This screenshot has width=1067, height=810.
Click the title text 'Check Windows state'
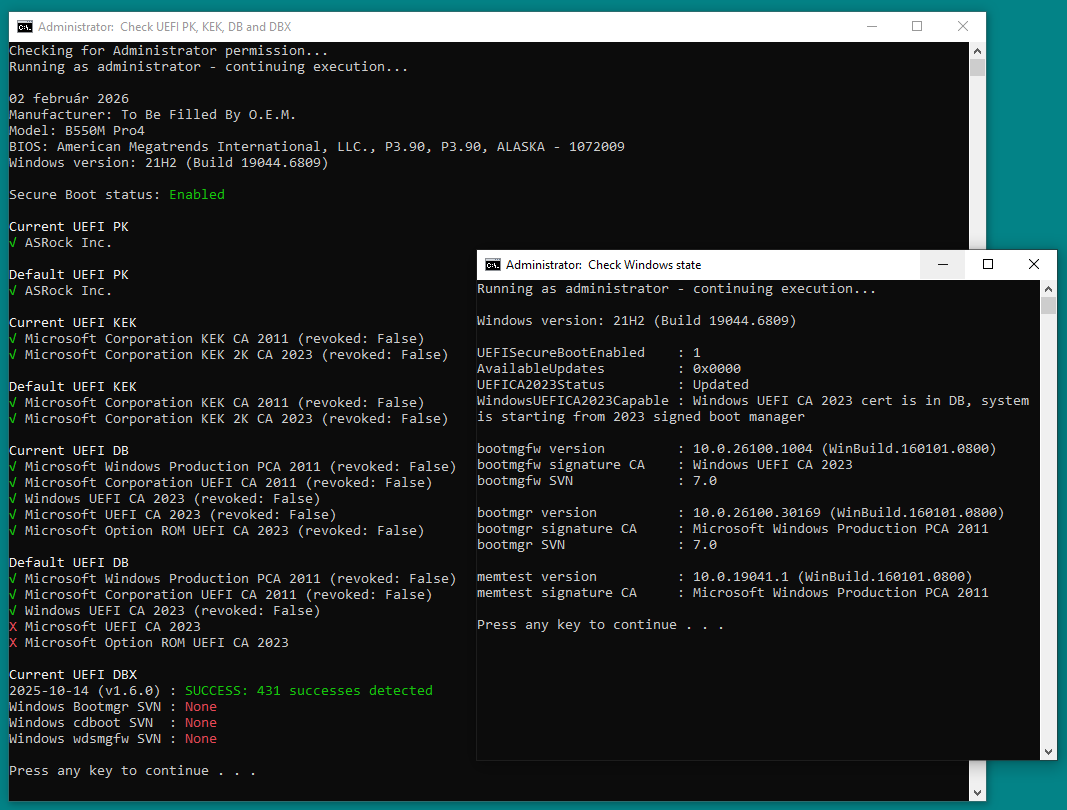click(644, 265)
